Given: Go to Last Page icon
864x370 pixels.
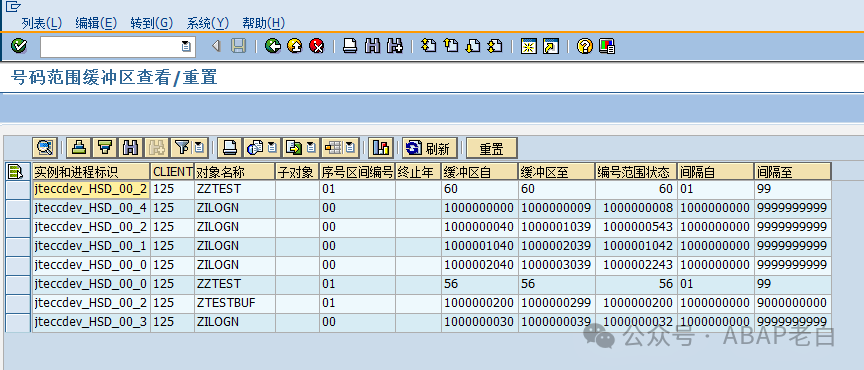Looking at the screenshot, I should pos(495,46).
